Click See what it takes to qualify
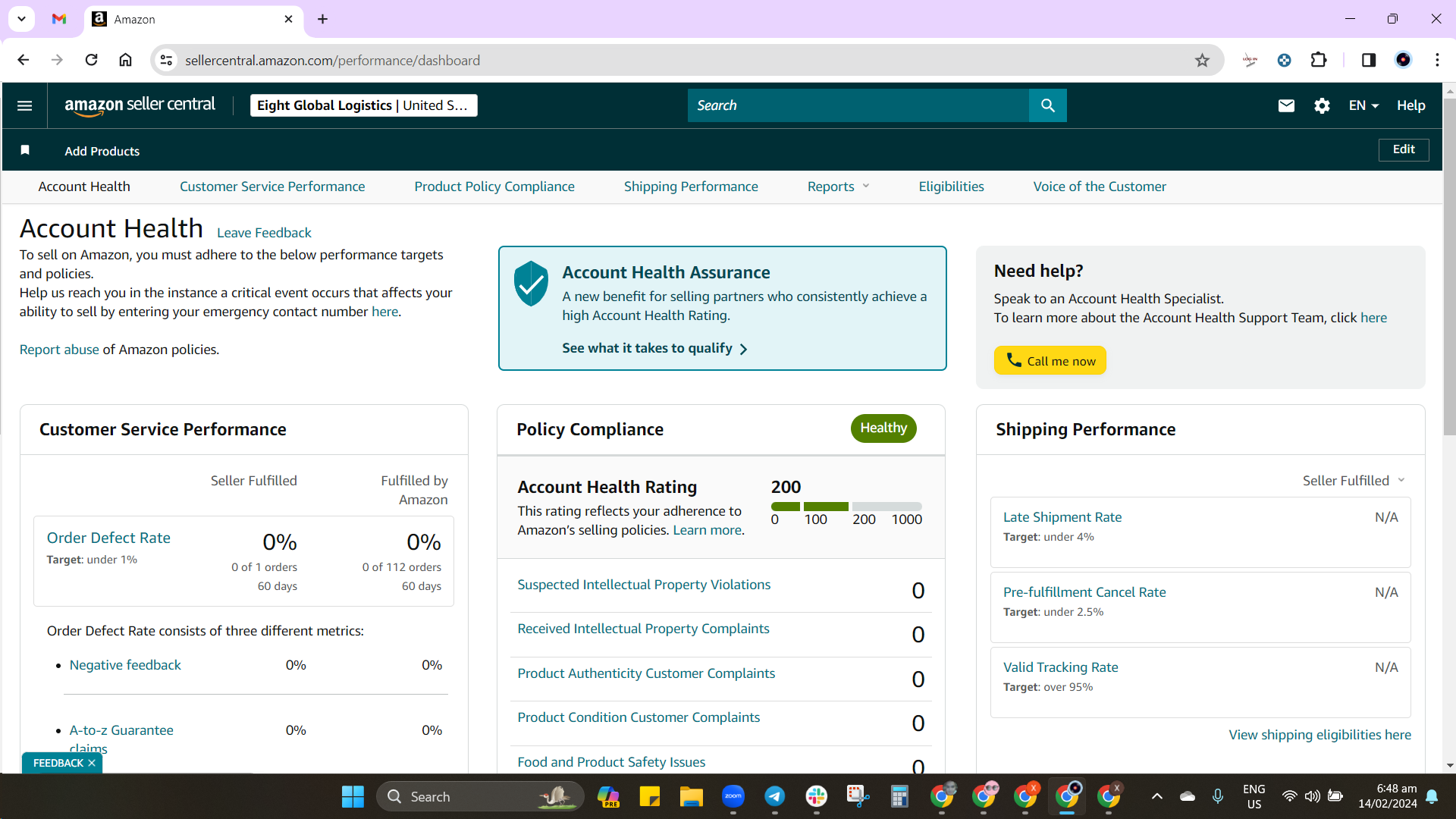 tap(654, 348)
